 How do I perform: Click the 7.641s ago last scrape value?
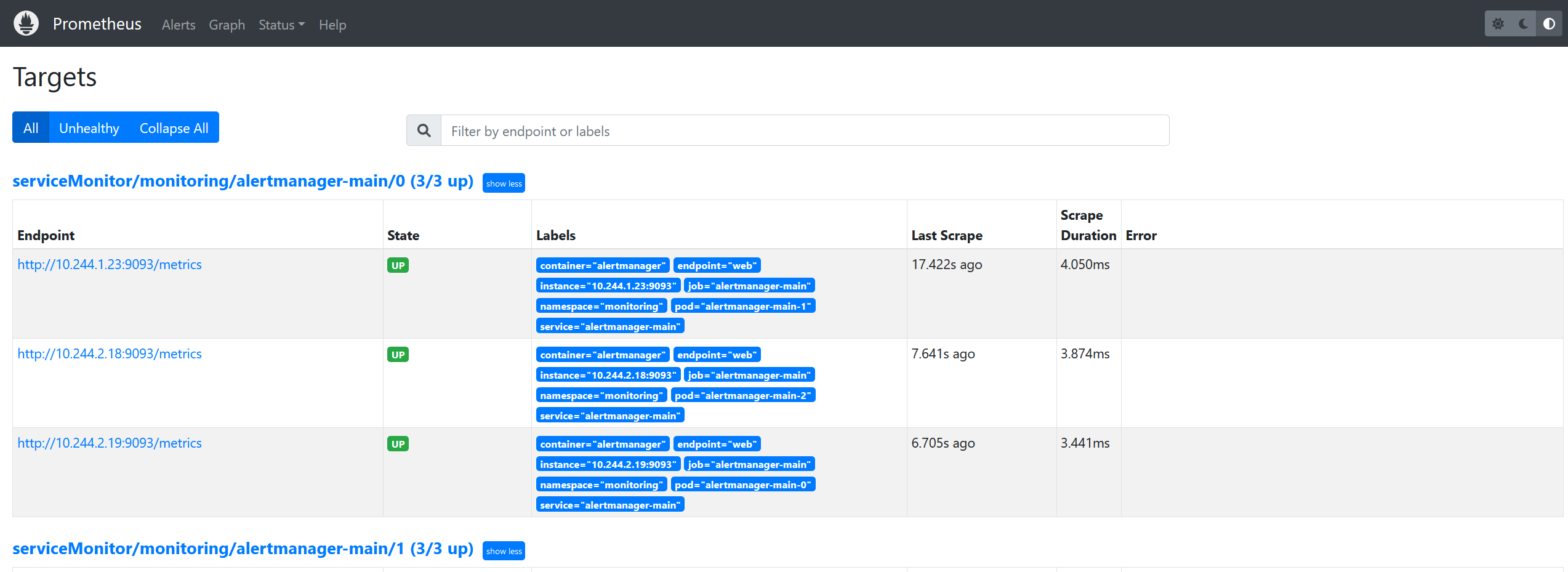pos(943,354)
